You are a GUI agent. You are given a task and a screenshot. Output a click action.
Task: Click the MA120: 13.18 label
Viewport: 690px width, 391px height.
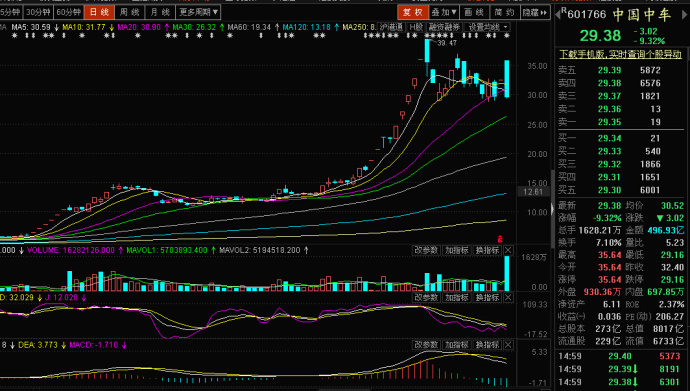306,27
